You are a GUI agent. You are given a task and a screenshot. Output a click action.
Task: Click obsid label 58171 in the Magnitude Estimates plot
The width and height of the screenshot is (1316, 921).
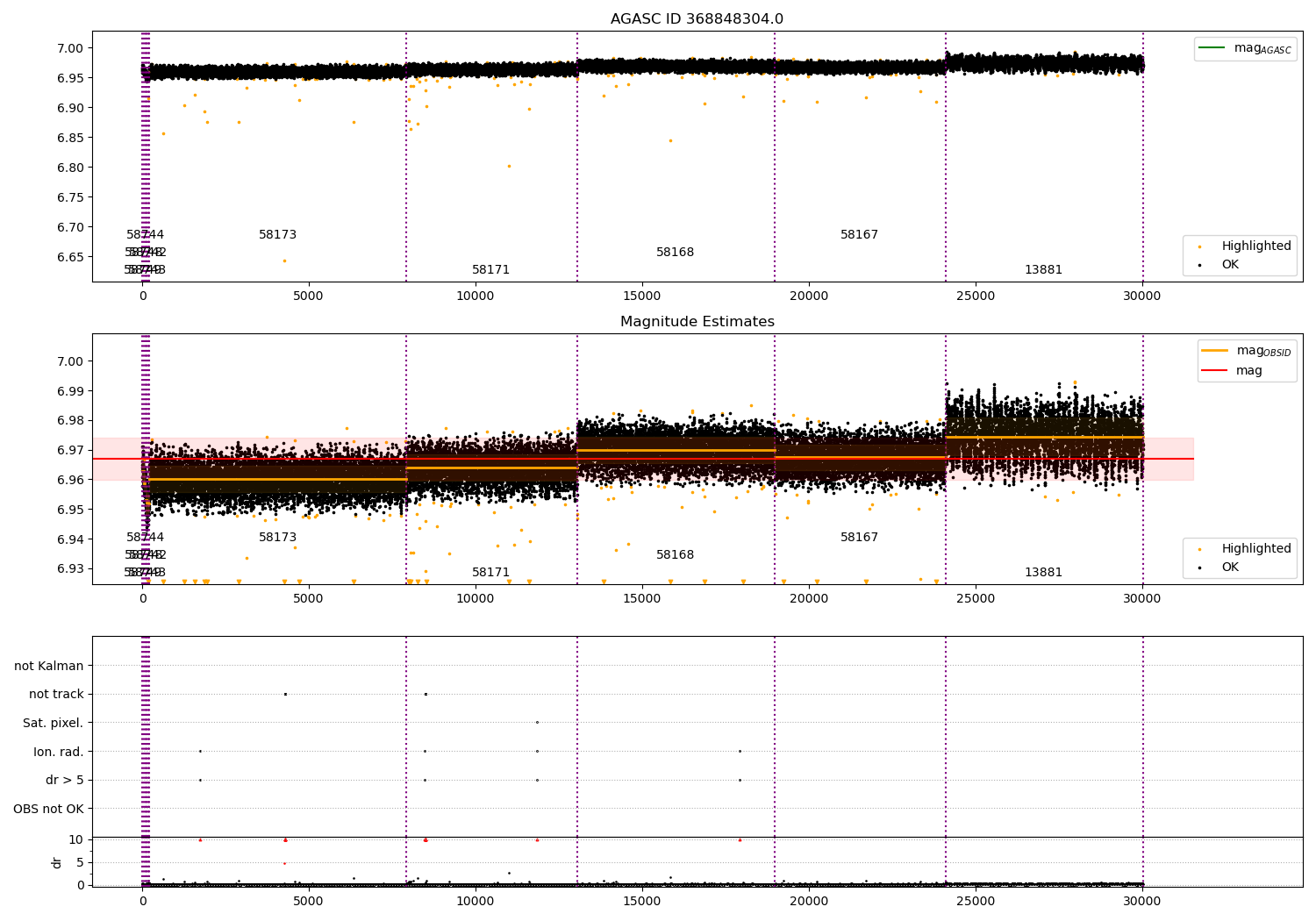(x=490, y=573)
